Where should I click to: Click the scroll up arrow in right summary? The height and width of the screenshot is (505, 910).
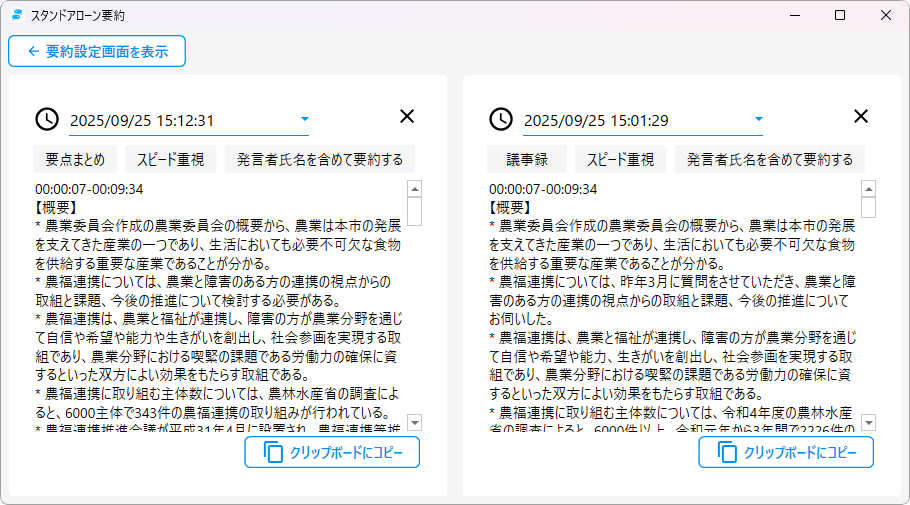868,189
